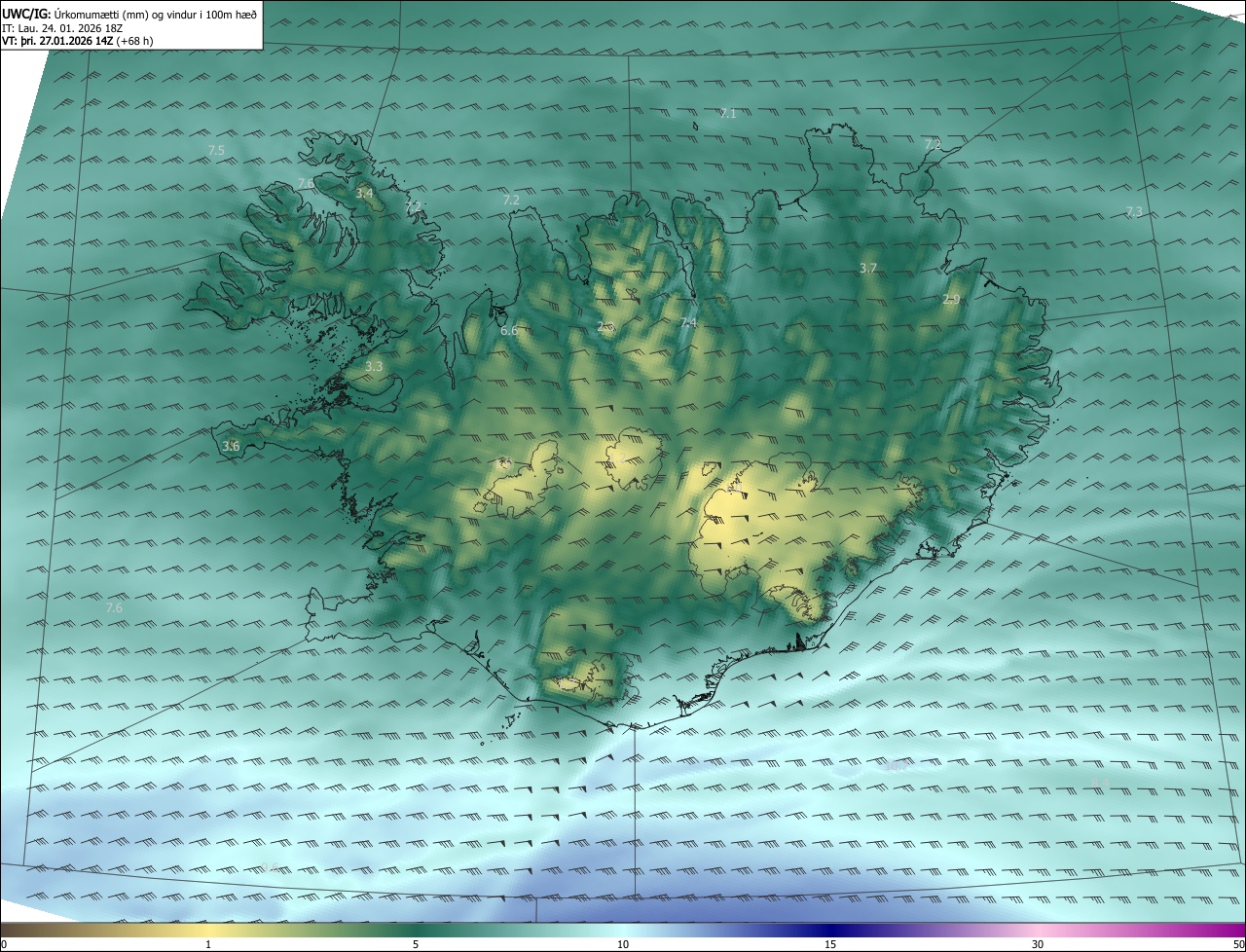Click the map title "Úrkomumætti (mm) og vindur í 100m hæð"
This screenshot has width=1246, height=952.
point(156,15)
